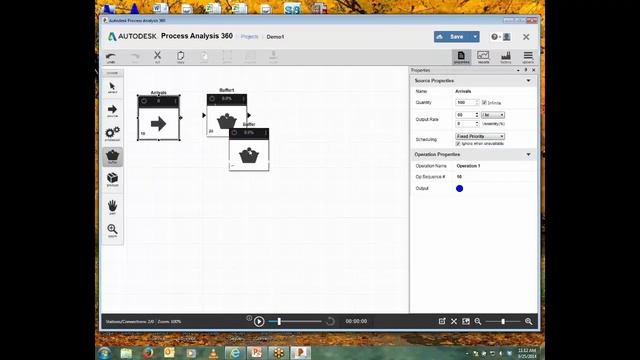Image resolution: width=640 pixels, height=360 pixels.
Task: Pick the box-shaped tool in palette
Action: point(112,180)
